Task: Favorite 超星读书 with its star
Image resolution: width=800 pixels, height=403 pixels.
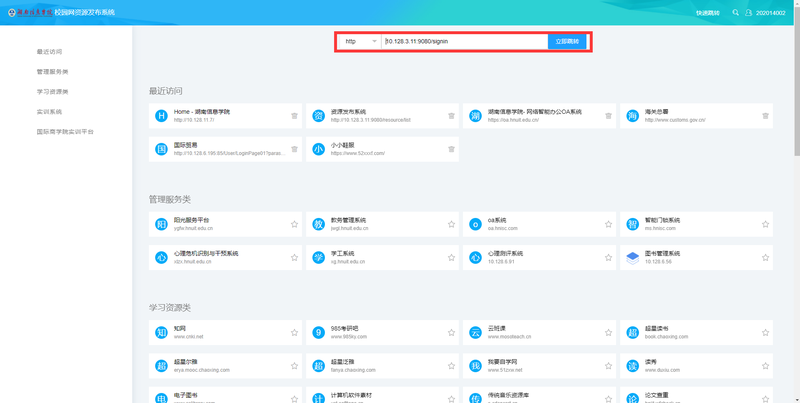Action: click(765, 333)
